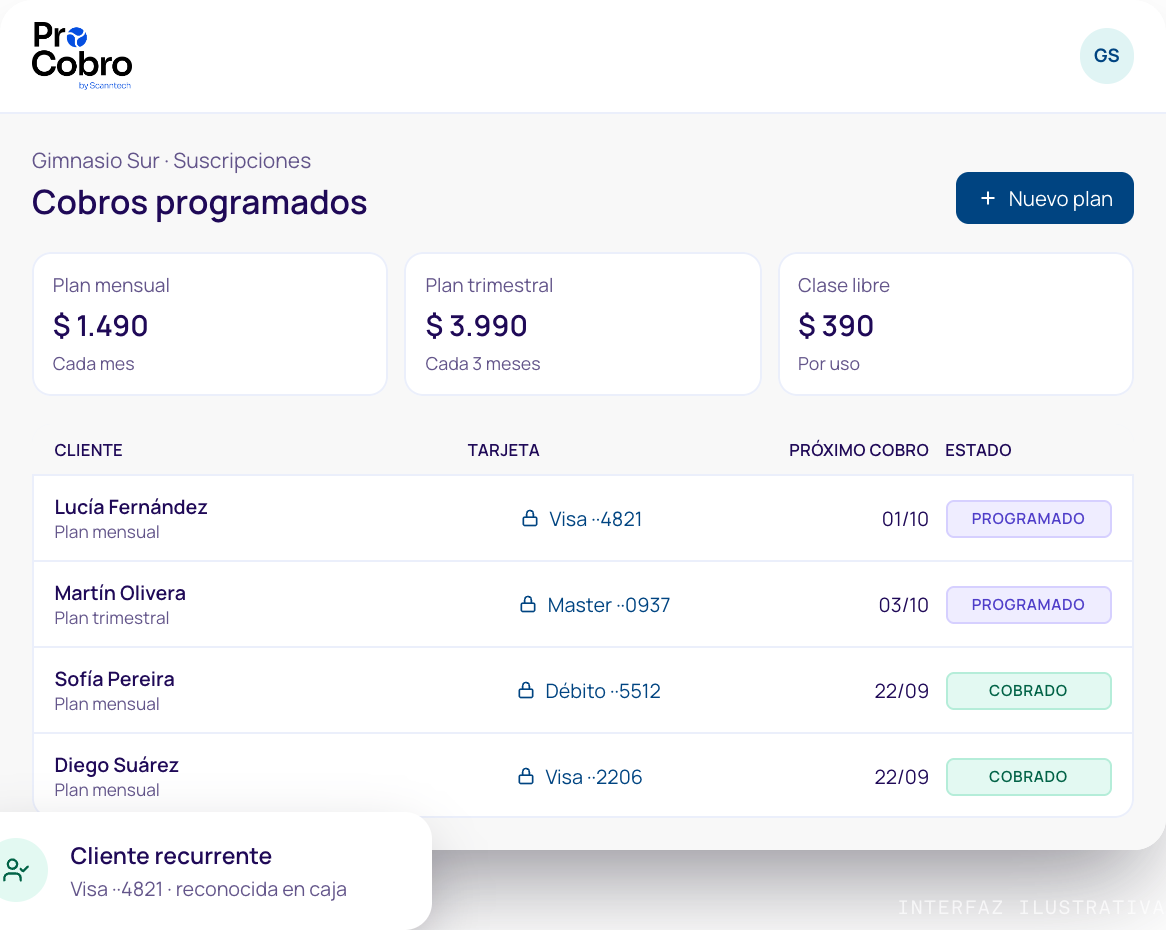Click the Master ··0937 card text
Screen dimensions: 1166x930
click(x=608, y=605)
